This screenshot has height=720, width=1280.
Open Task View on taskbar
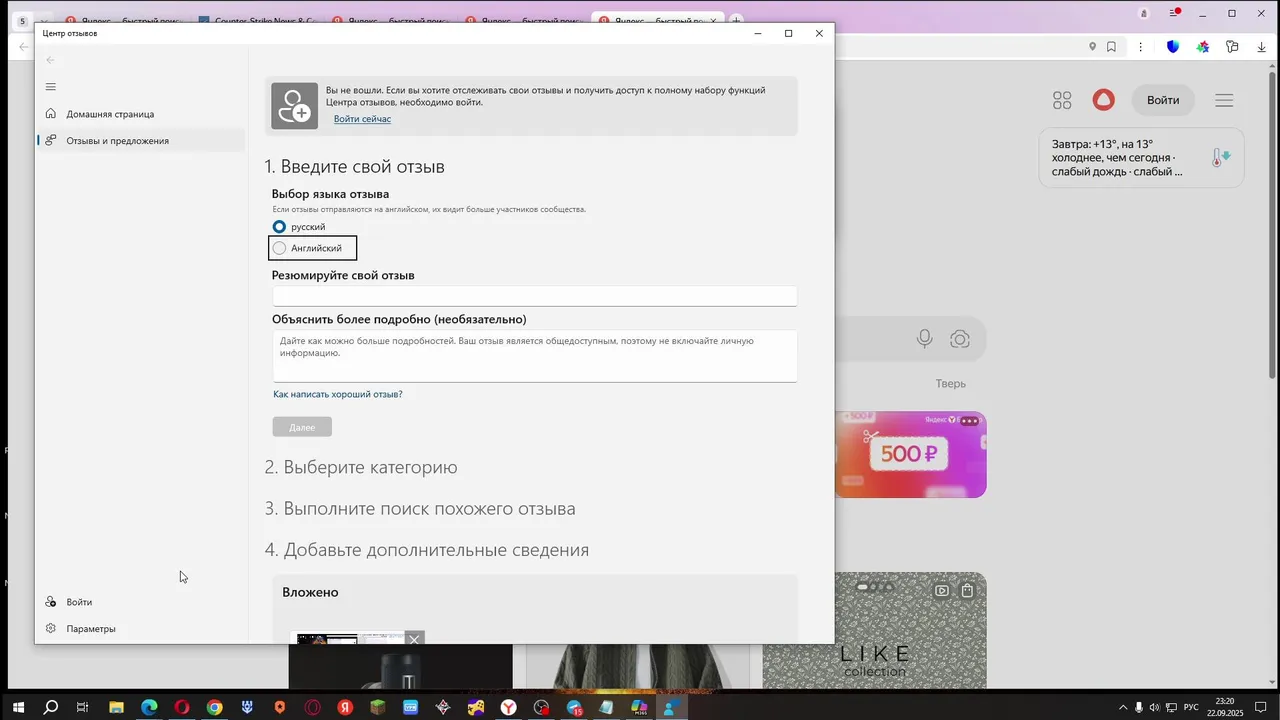point(83,707)
